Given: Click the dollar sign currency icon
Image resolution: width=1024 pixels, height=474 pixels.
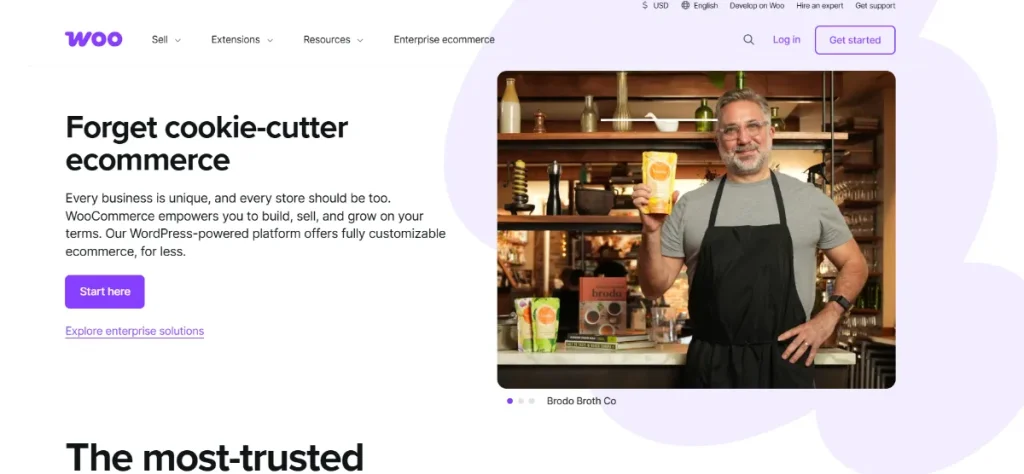Looking at the screenshot, I should click(x=645, y=5).
